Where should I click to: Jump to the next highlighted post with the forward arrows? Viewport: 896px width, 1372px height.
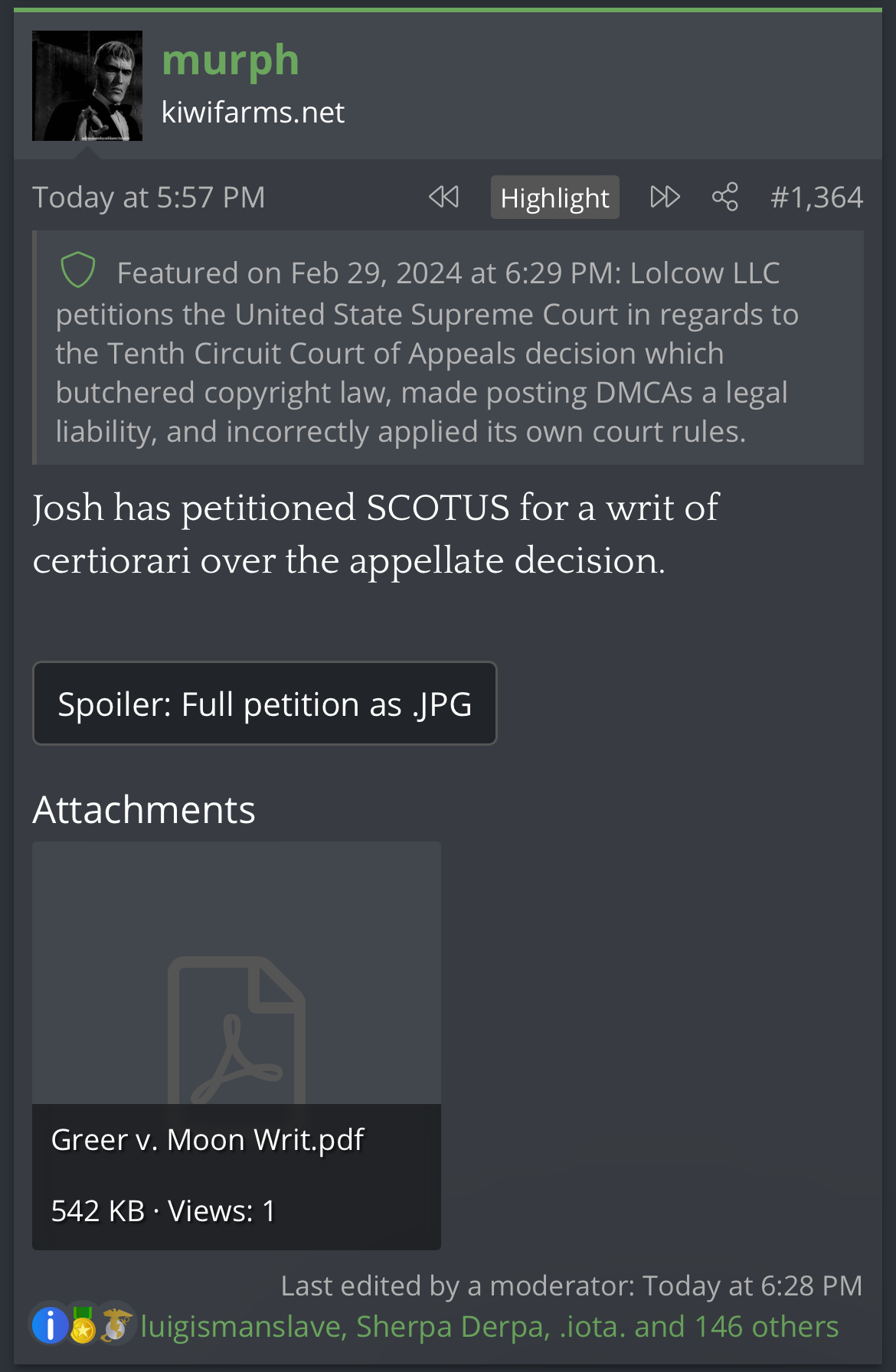point(665,197)
